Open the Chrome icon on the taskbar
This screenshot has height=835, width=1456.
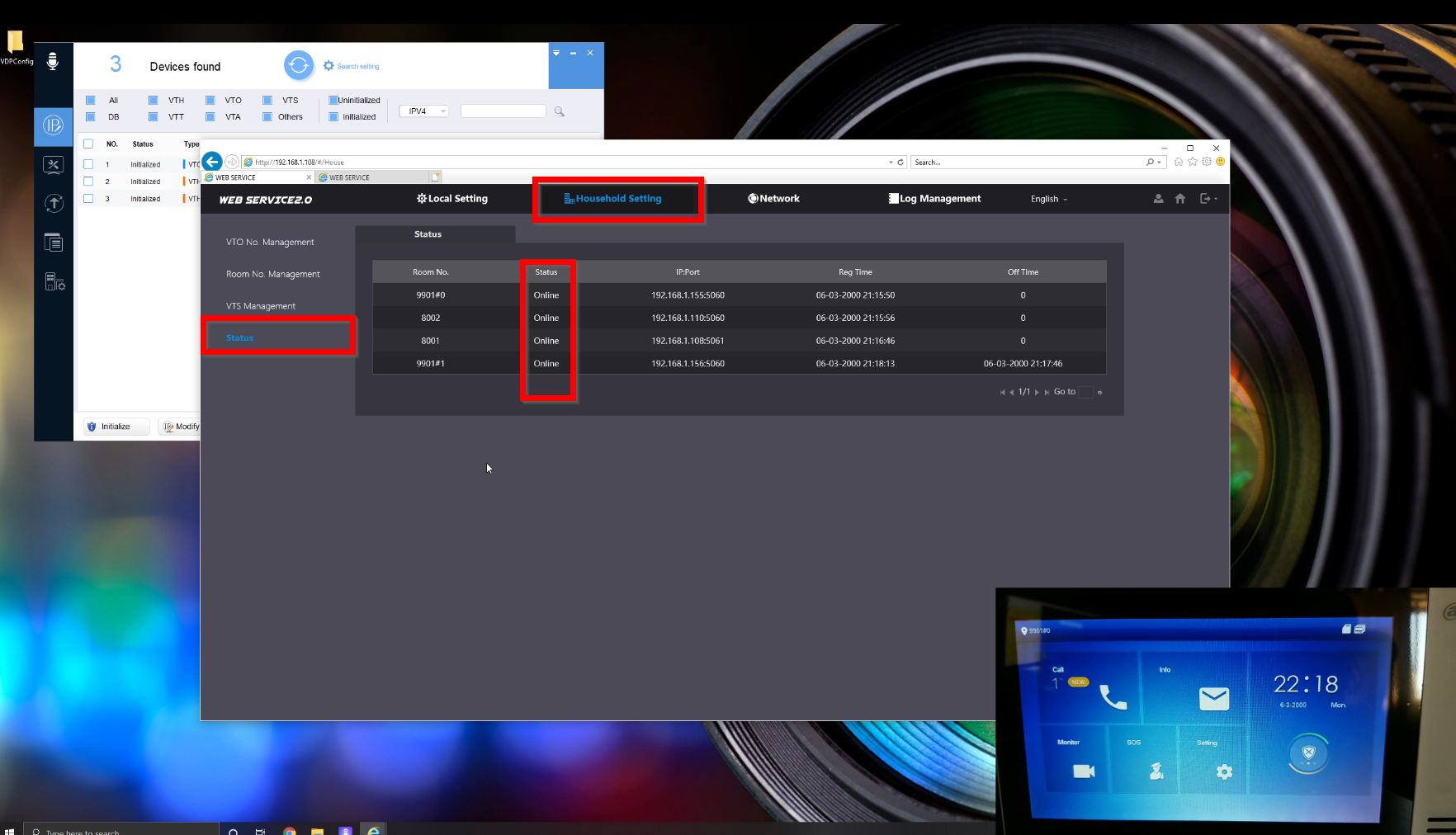point(290,830)
